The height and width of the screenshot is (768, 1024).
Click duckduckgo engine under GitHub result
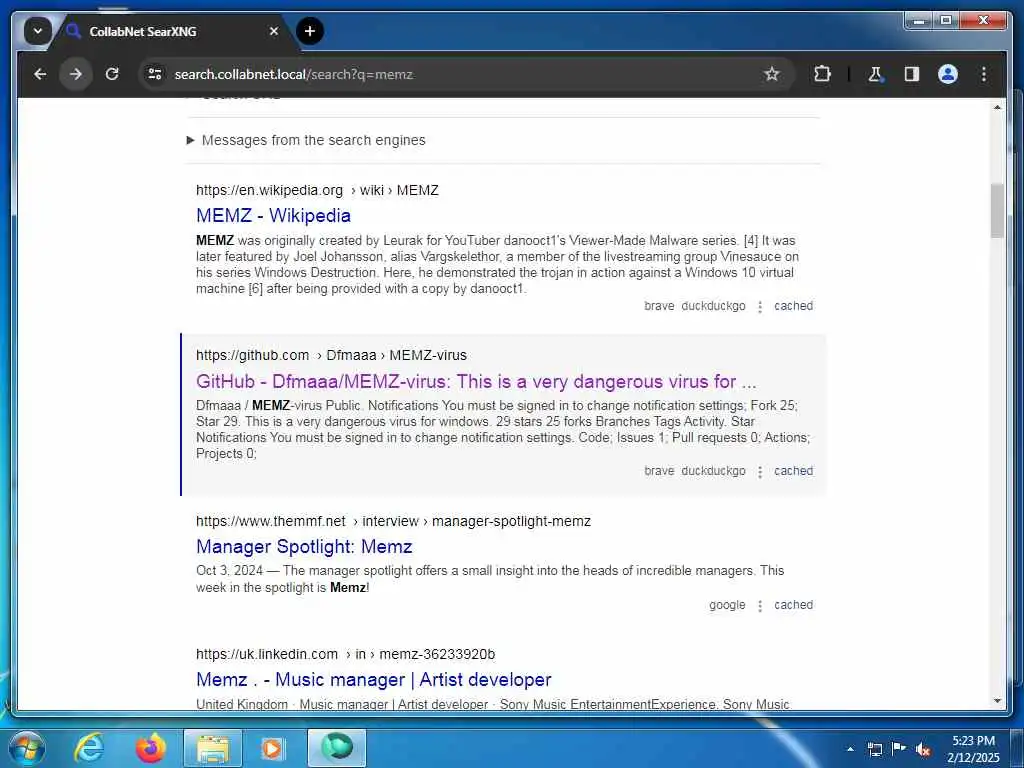pyautogui.click(x=713, y=471)
